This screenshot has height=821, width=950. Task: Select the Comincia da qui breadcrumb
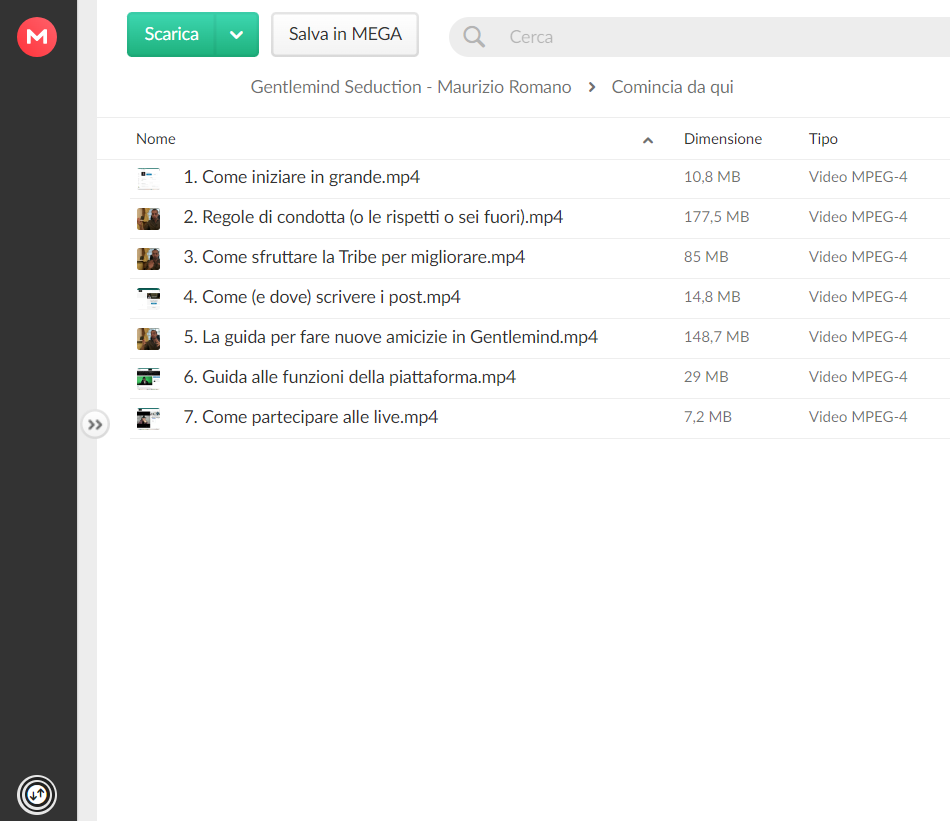tap(673, 87)
